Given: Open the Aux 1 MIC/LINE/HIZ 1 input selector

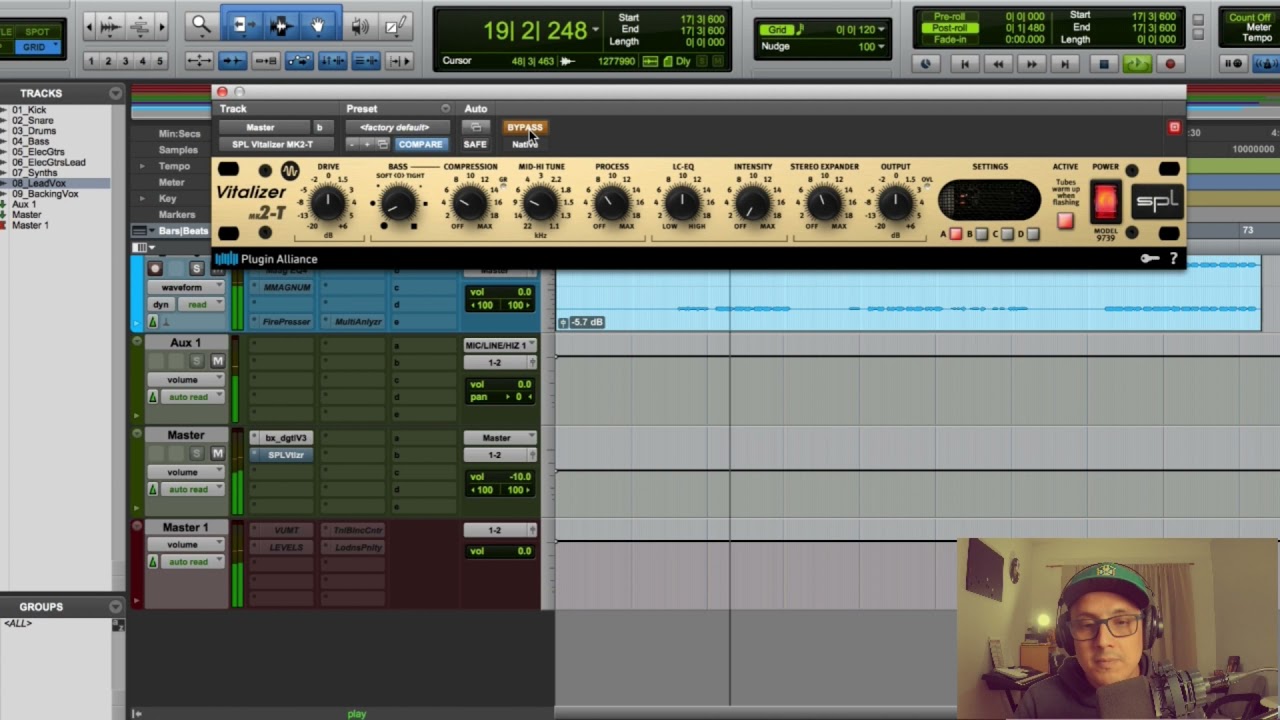Looking at the screenshot, I should (x=499, y=345).
